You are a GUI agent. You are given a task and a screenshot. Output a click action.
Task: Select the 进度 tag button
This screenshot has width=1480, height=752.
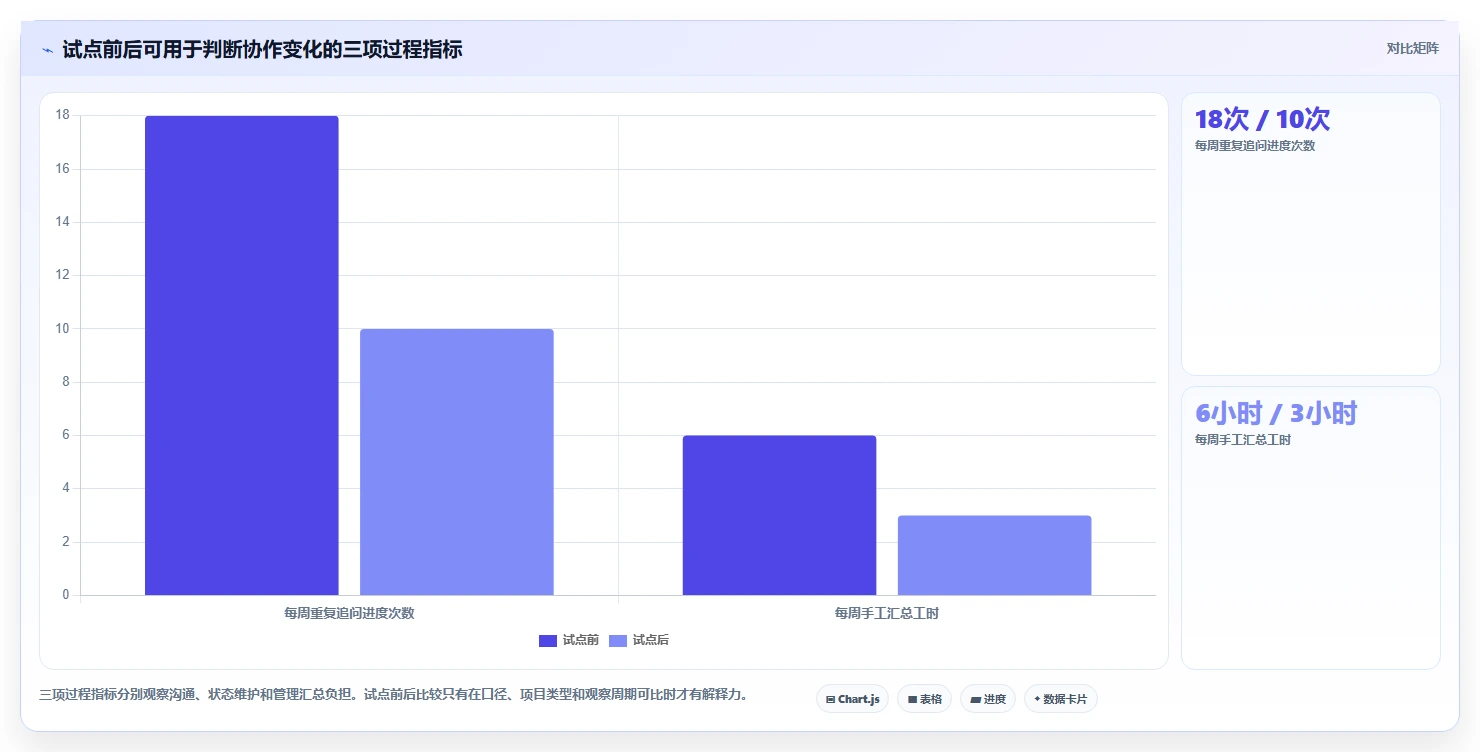(x=987, y=699)
